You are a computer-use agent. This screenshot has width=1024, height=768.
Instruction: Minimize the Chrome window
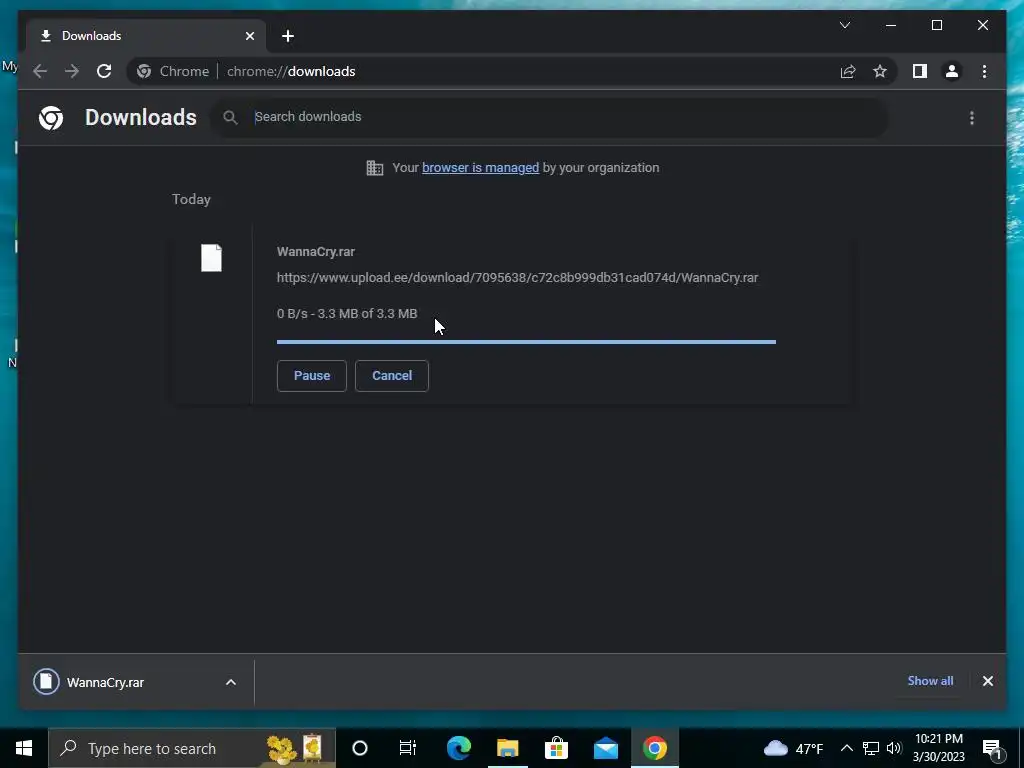891,25
